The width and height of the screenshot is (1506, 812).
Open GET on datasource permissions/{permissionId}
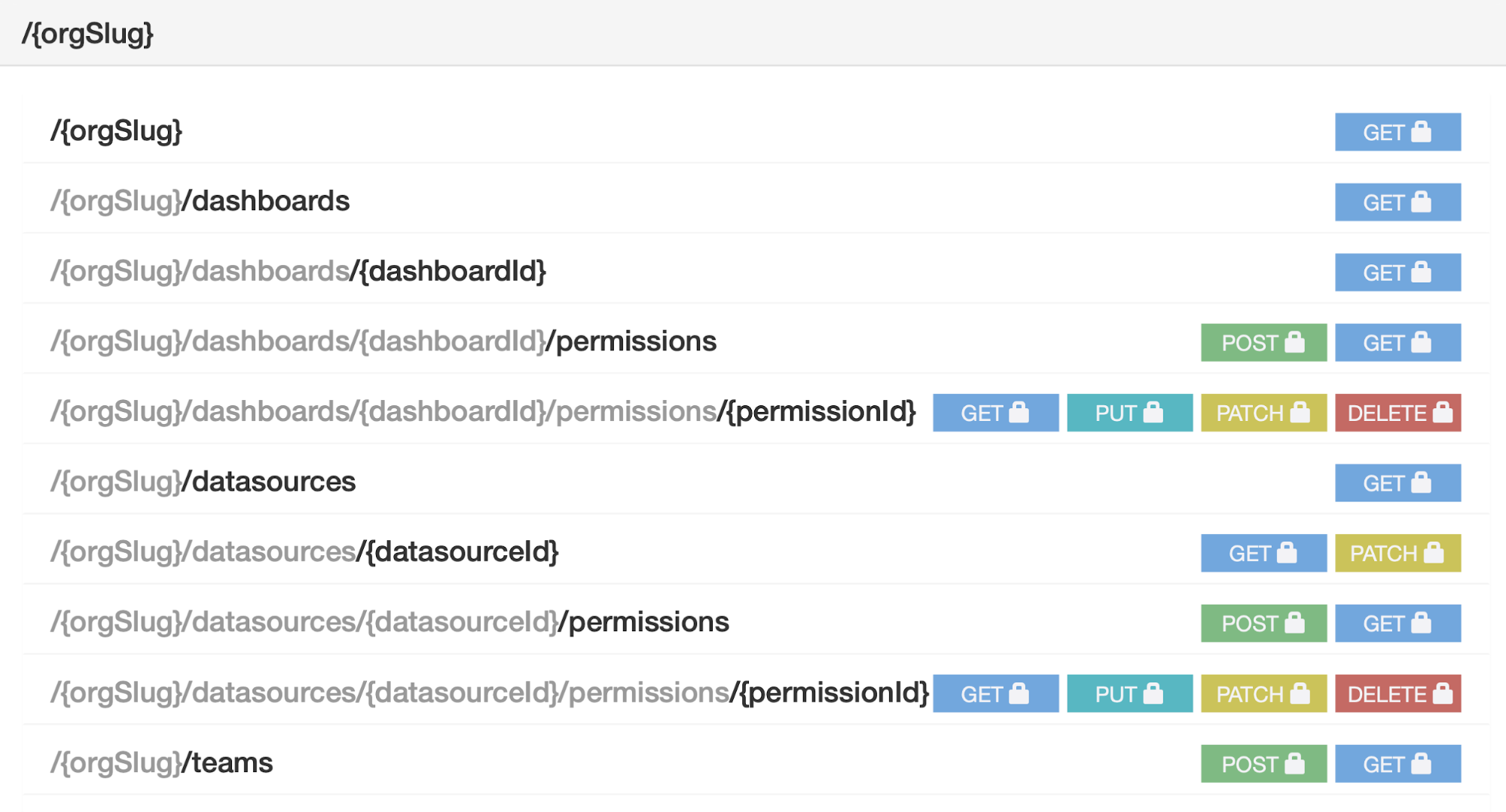tap(995, 693)
